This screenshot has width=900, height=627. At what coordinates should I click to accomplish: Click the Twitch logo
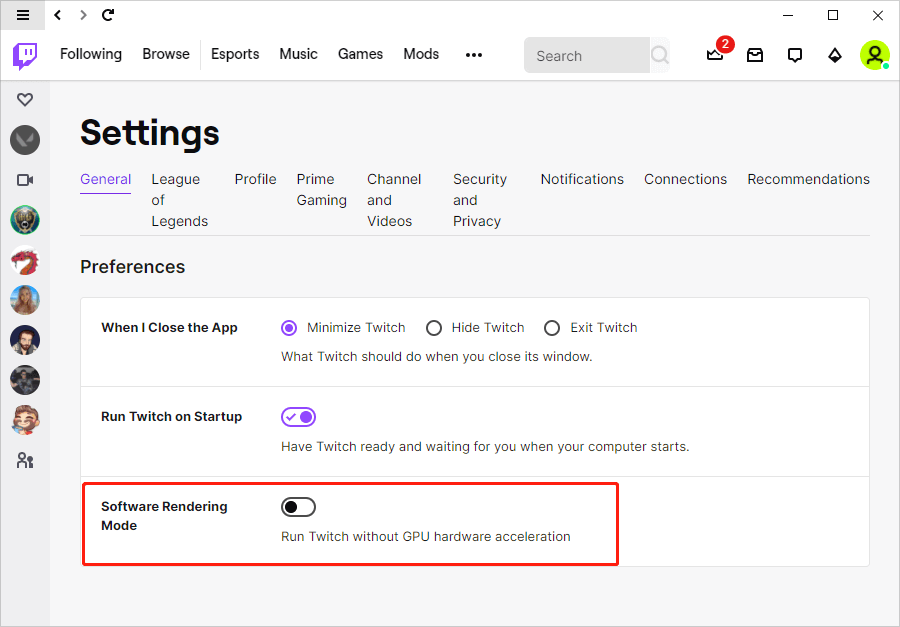25,56
